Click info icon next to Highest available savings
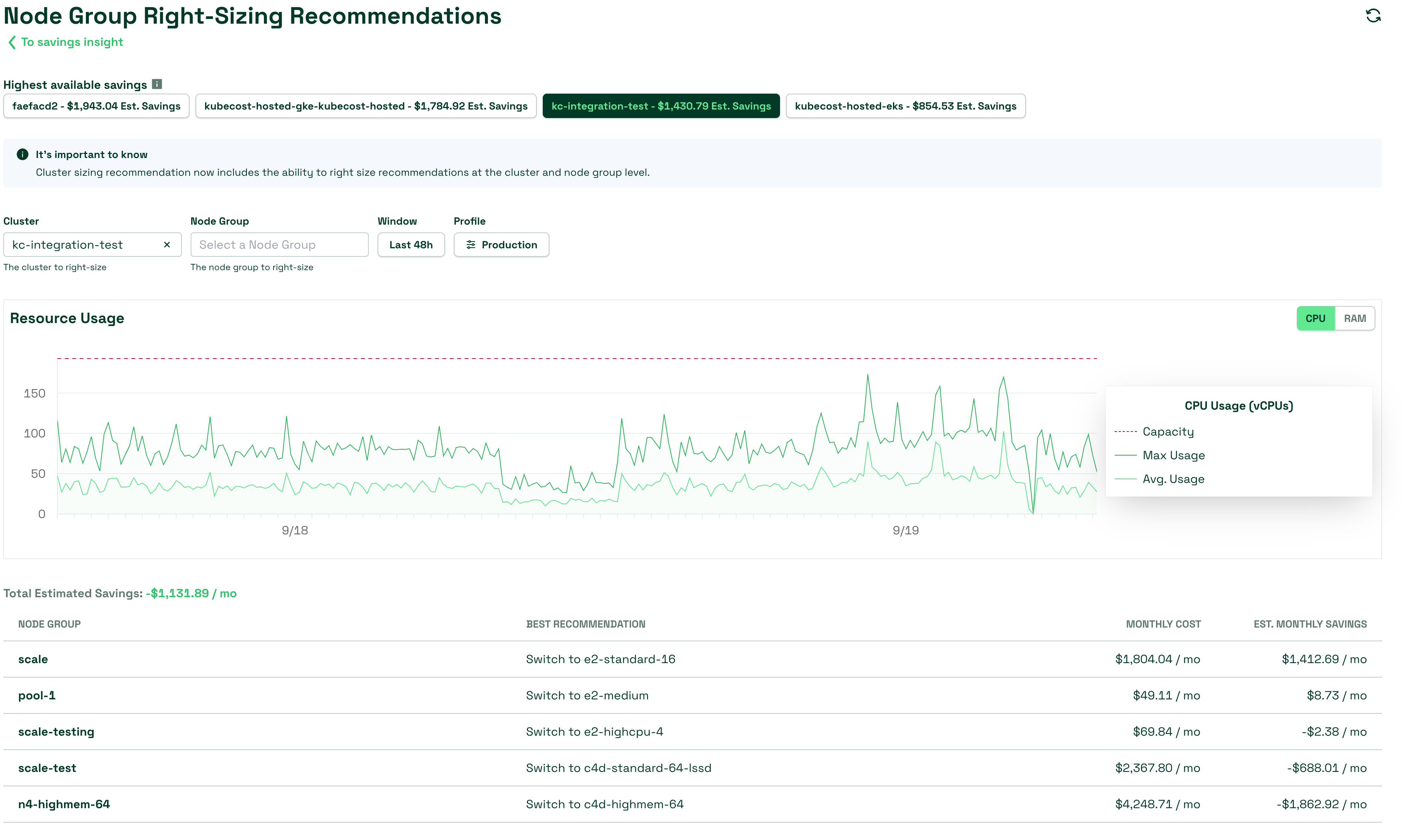The width and height of the screenshot is (1402, 840). pyautogui.click(x=157, y=84)
